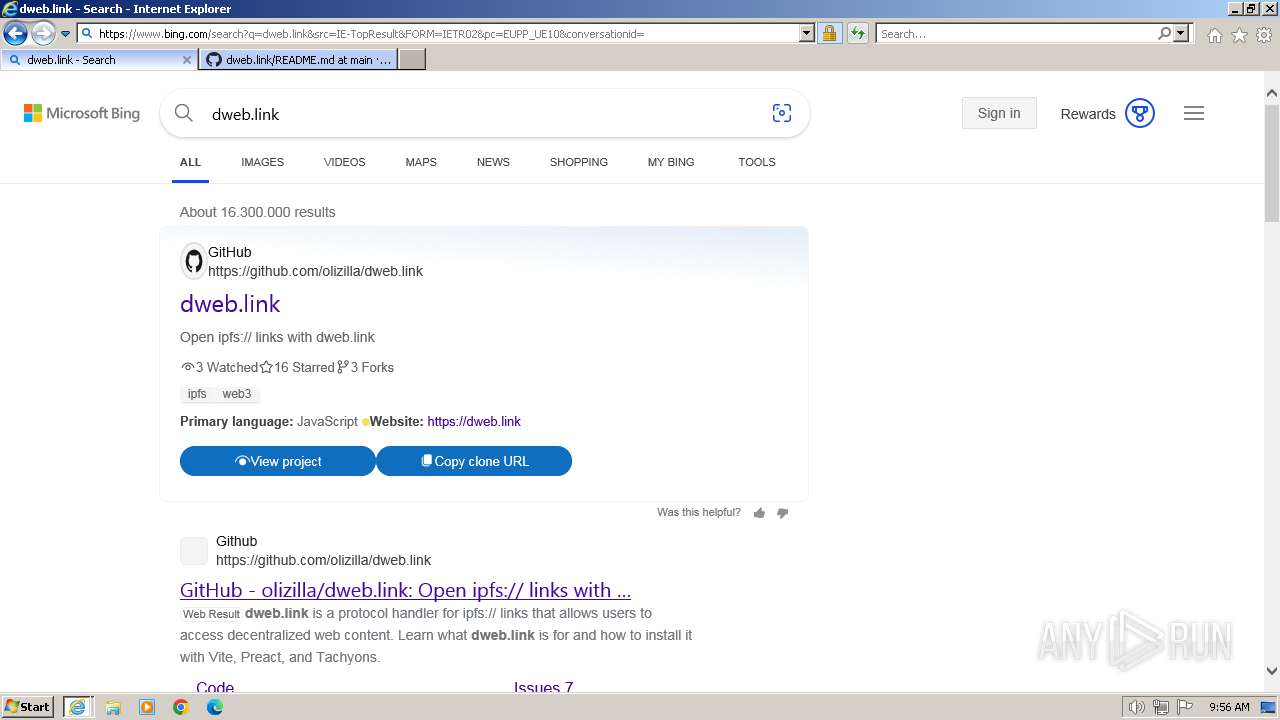Click the IE search magnifier icon

pos(1164,34)
